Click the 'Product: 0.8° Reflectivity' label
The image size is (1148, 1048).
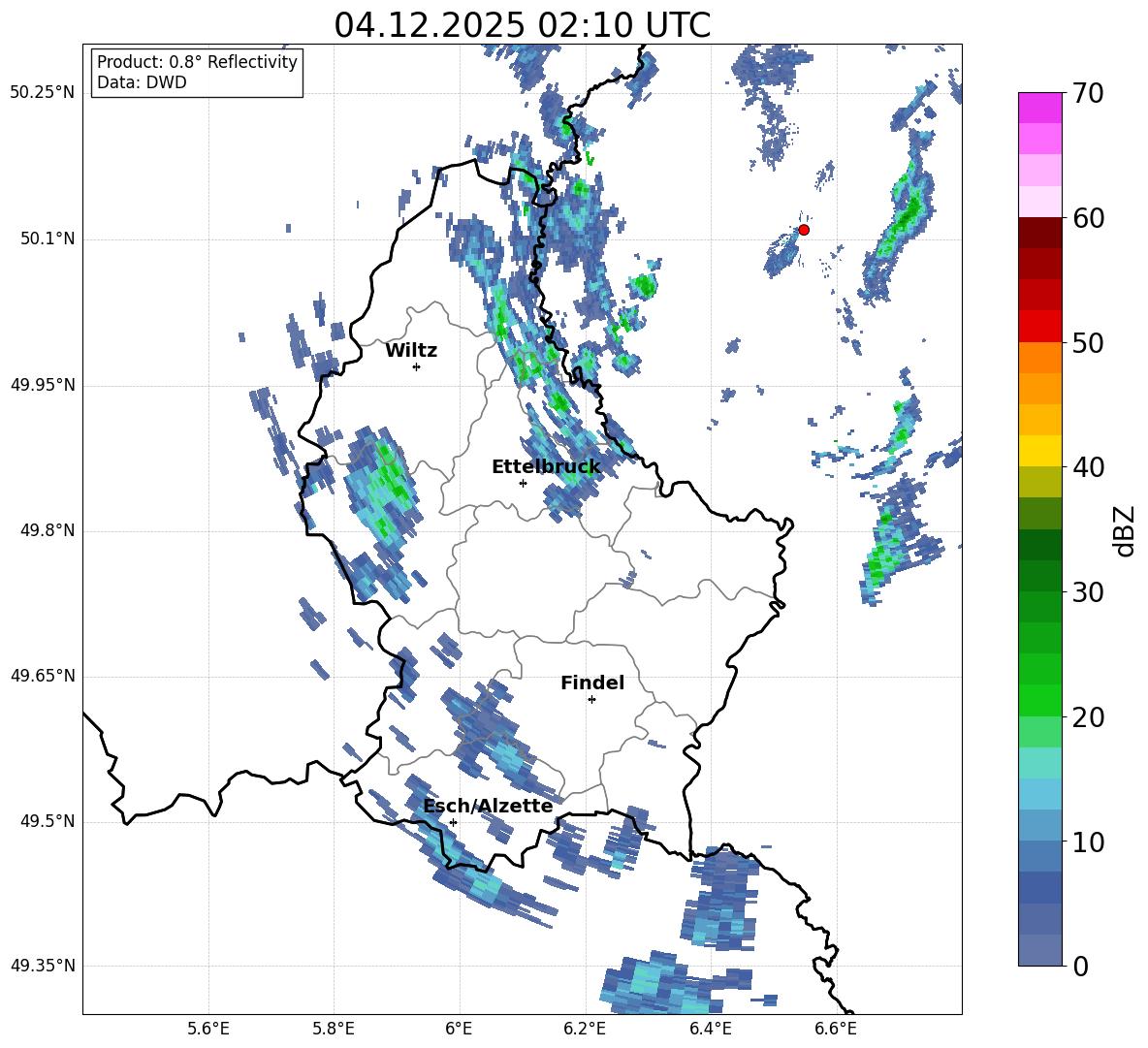click(x=197, y=61)
